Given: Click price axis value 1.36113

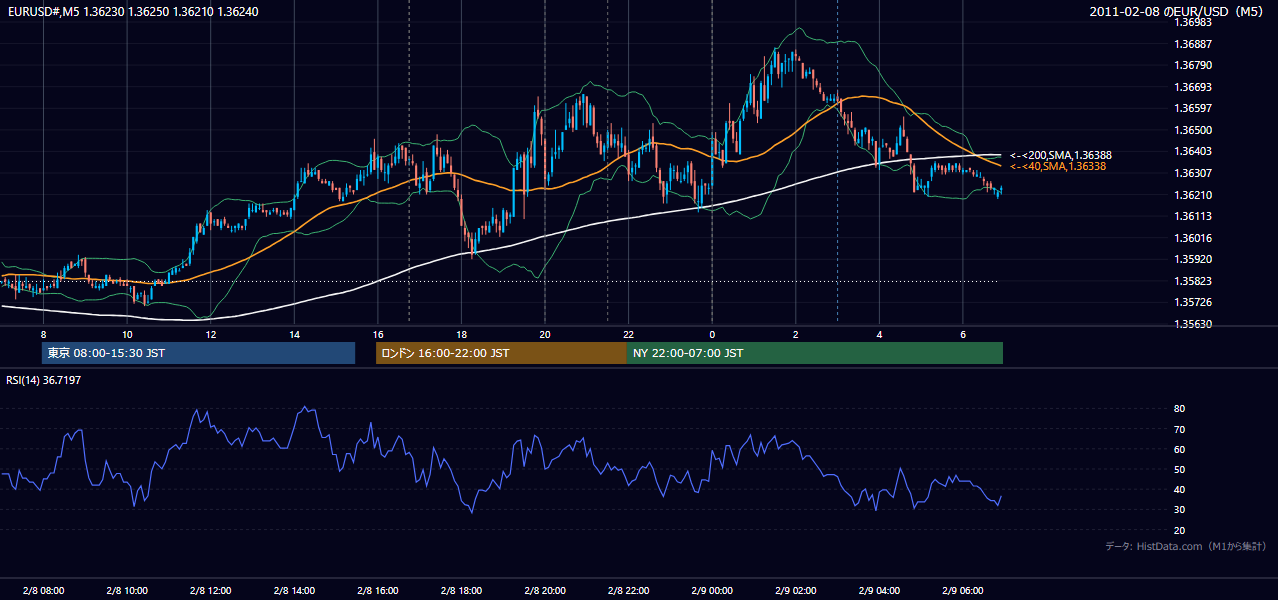Looking at the screenshot, I should (1192, 216).
